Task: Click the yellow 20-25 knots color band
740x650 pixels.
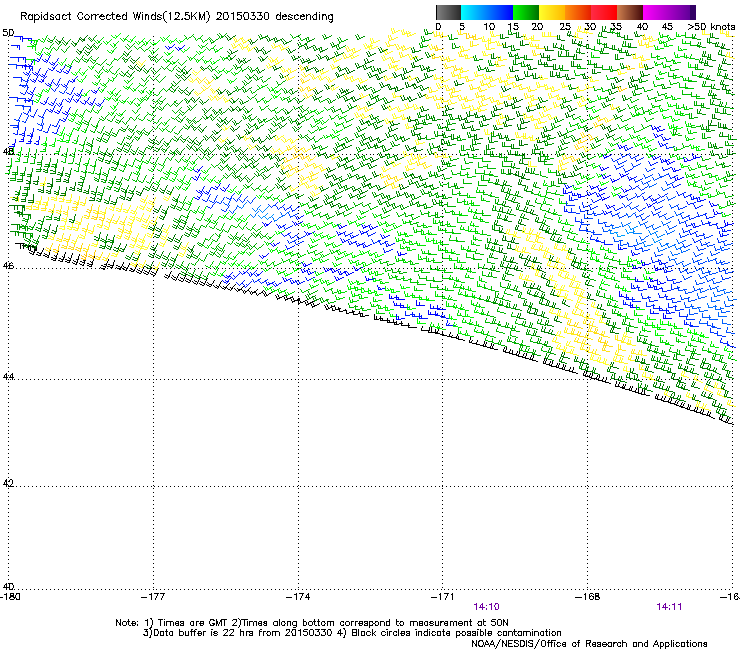Action: (552, 12)
